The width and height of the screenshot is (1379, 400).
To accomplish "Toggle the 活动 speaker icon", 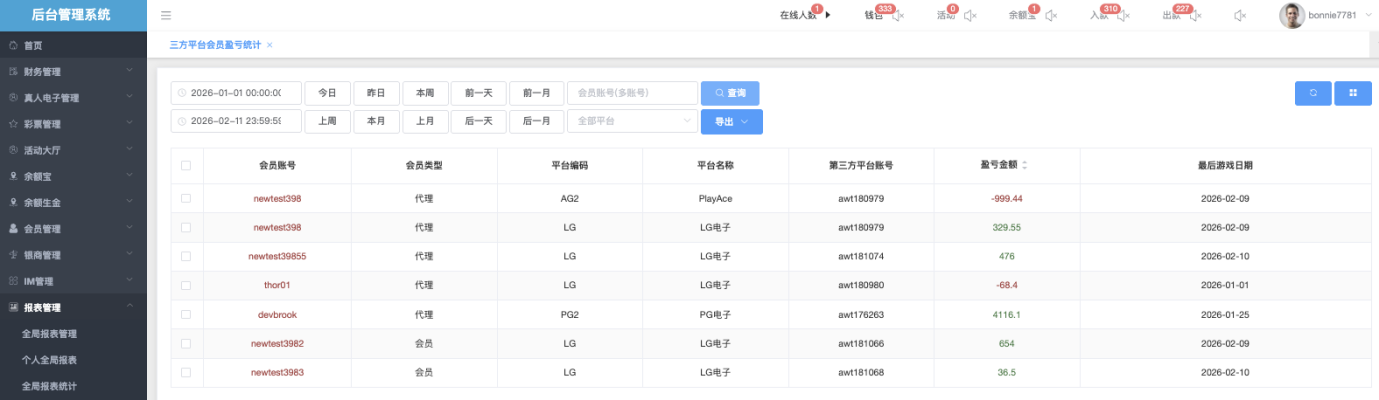I will tap(970, 15).
